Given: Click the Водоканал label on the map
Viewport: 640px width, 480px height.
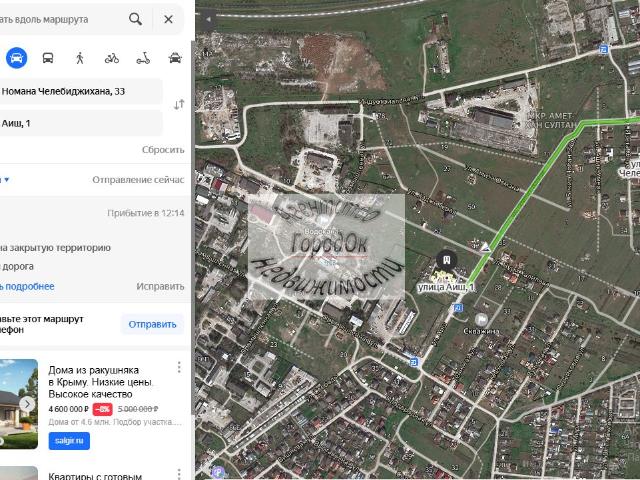Looking at the screenshot, I should click(x=322, y=231).
